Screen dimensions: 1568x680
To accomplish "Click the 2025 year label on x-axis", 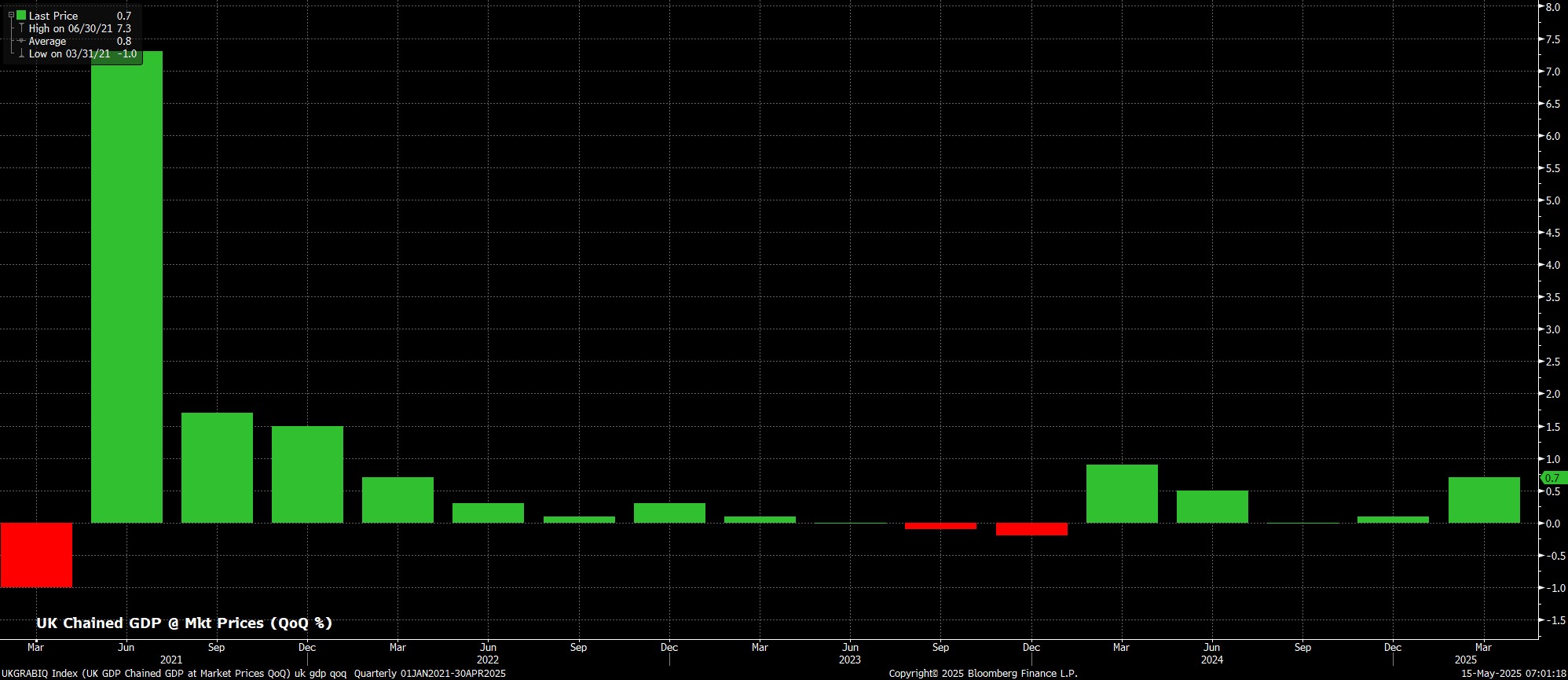I will (1466, 660).
